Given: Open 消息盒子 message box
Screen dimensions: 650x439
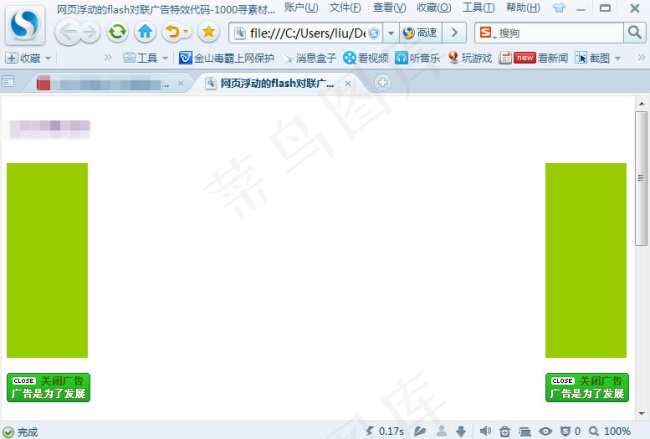Looking at the screenshot, I should pos(309,58).
